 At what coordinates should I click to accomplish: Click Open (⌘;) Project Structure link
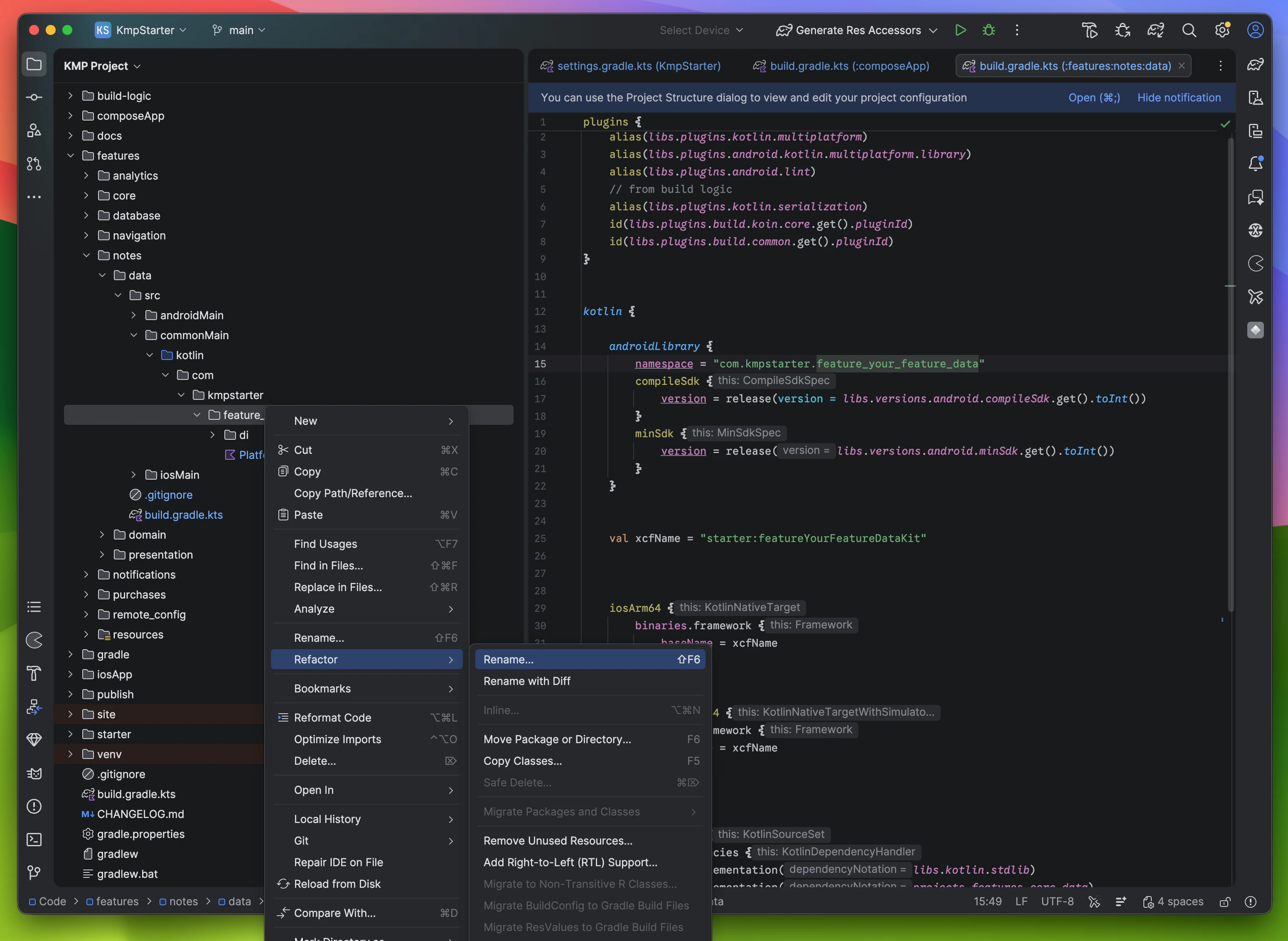(x=1094, y=97)
